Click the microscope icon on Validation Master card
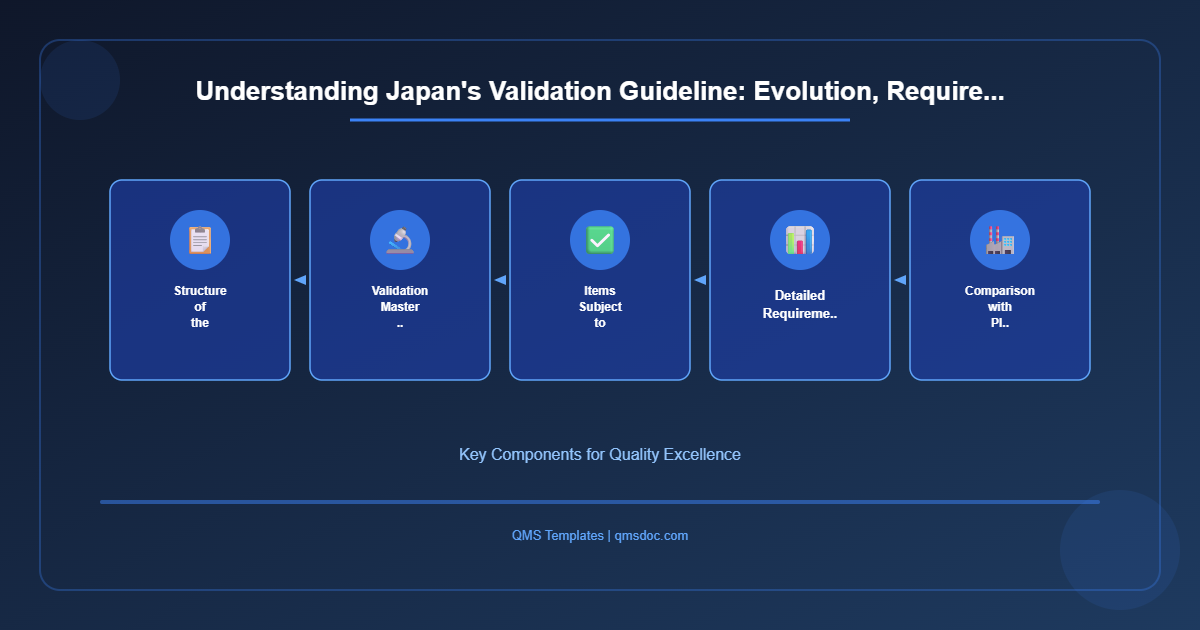The height and width of the screenshot is (630, 1200). coord(400,240)
